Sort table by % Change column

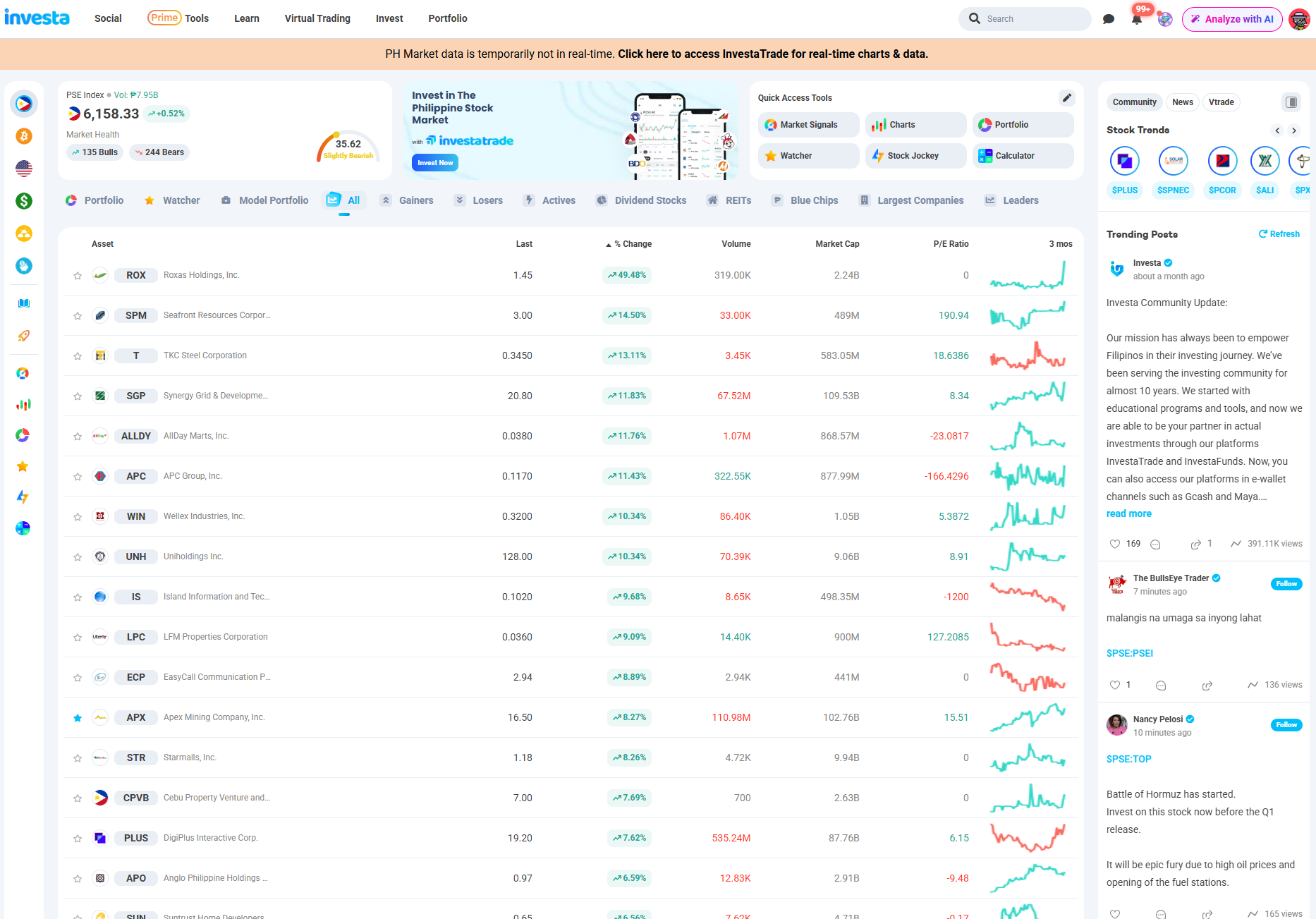click(x=628, y=244)
